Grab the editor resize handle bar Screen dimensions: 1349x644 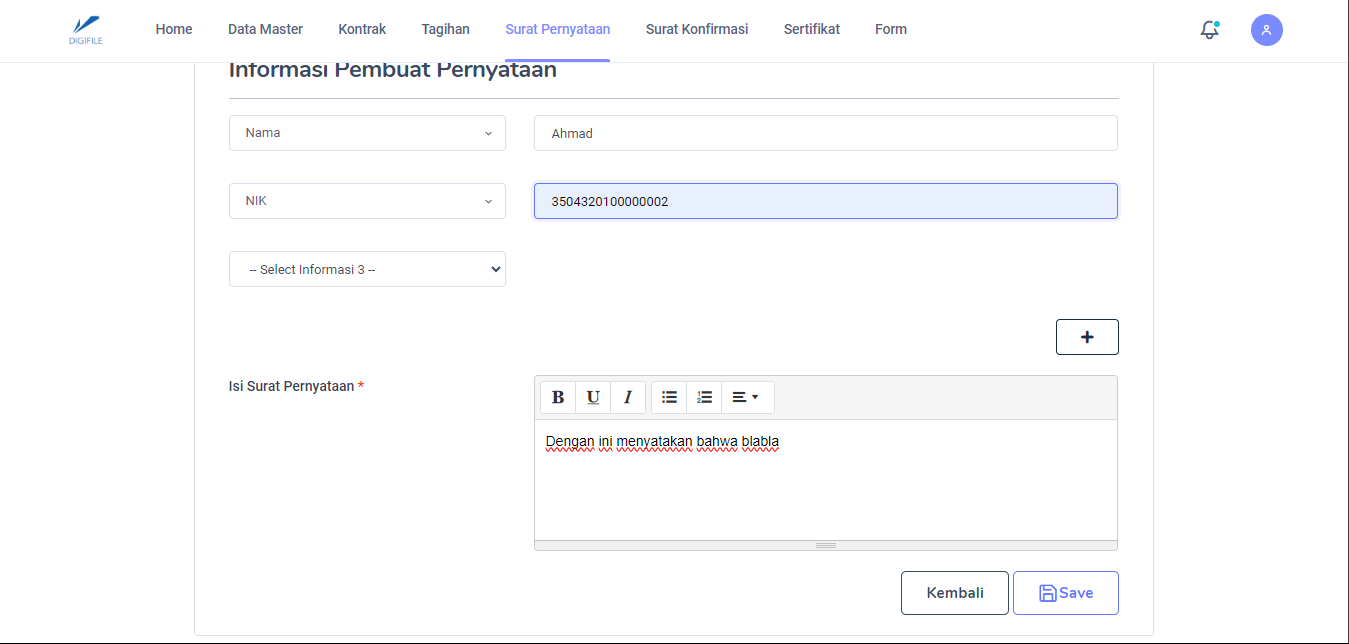click(825, 545)
